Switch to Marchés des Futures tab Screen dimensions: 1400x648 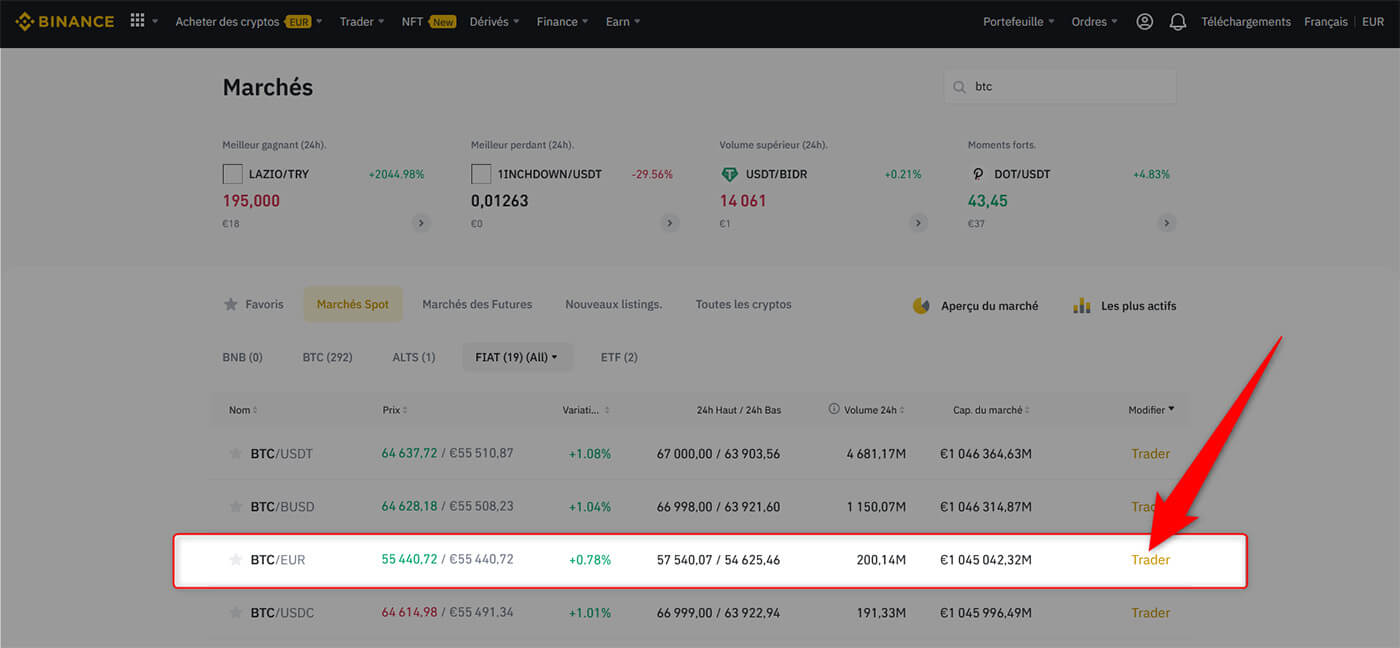(477, 304)
